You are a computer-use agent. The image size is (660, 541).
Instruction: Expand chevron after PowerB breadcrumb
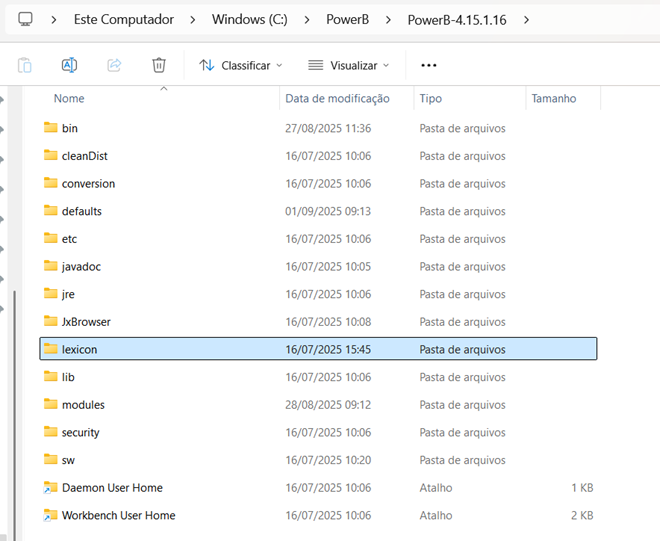click(x=388, y=20)
